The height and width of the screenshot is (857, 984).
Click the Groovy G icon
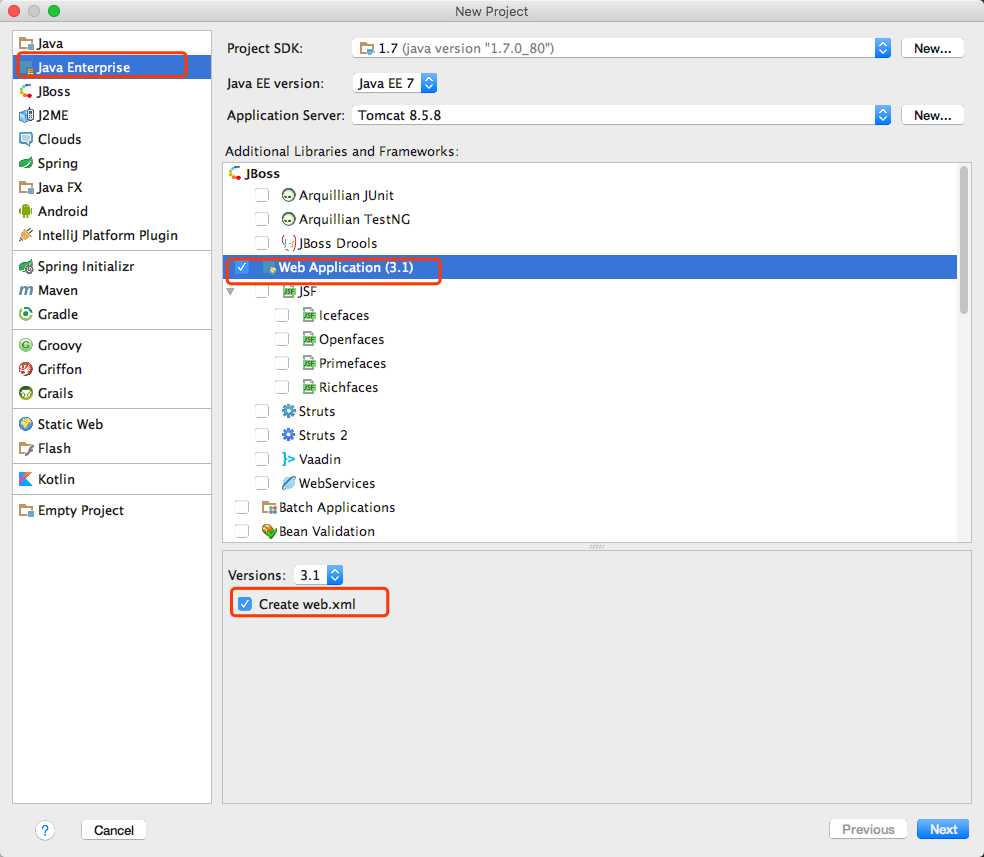coord(26,345)
